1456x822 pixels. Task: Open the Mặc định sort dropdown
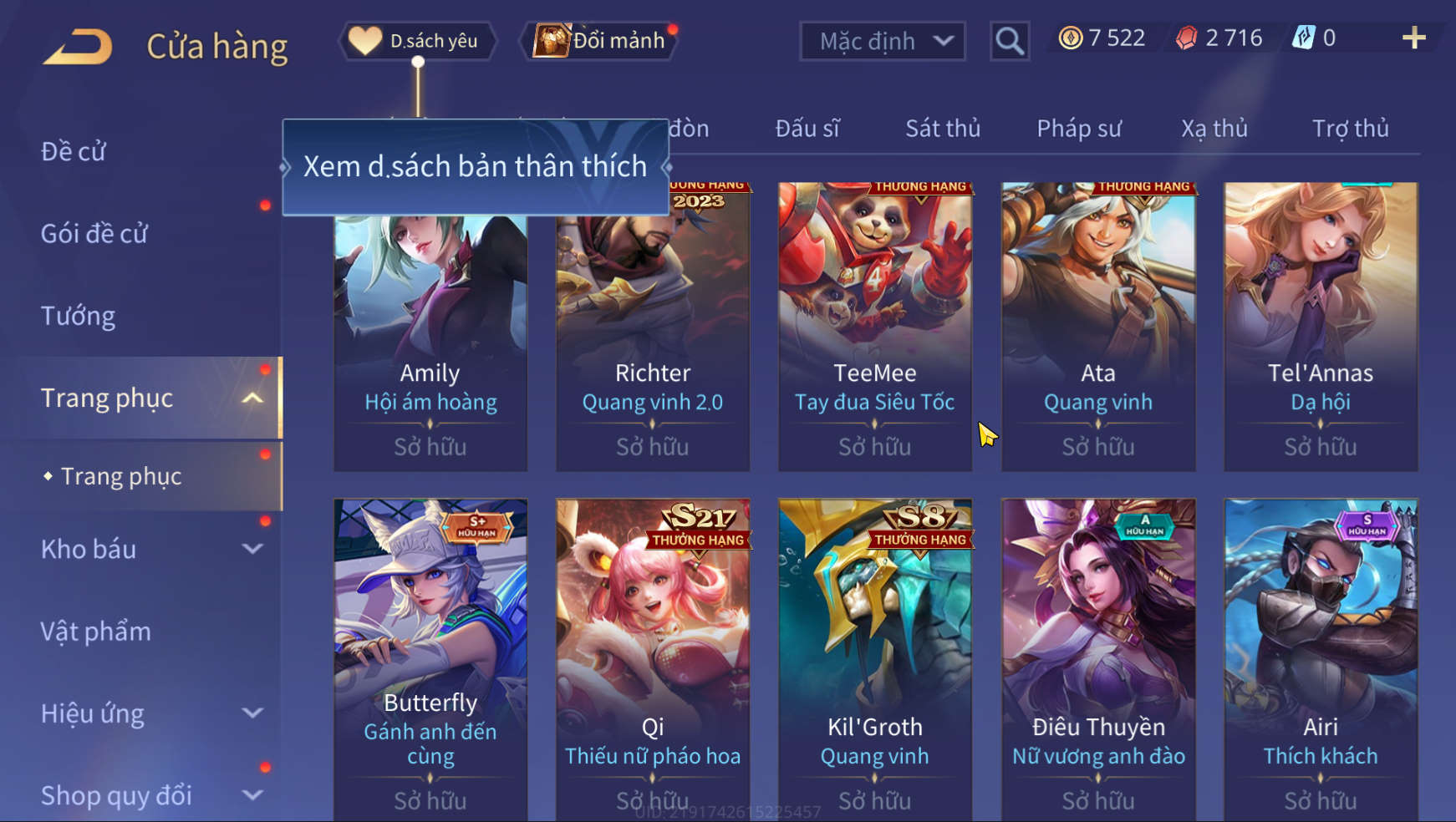click(883, 41)
